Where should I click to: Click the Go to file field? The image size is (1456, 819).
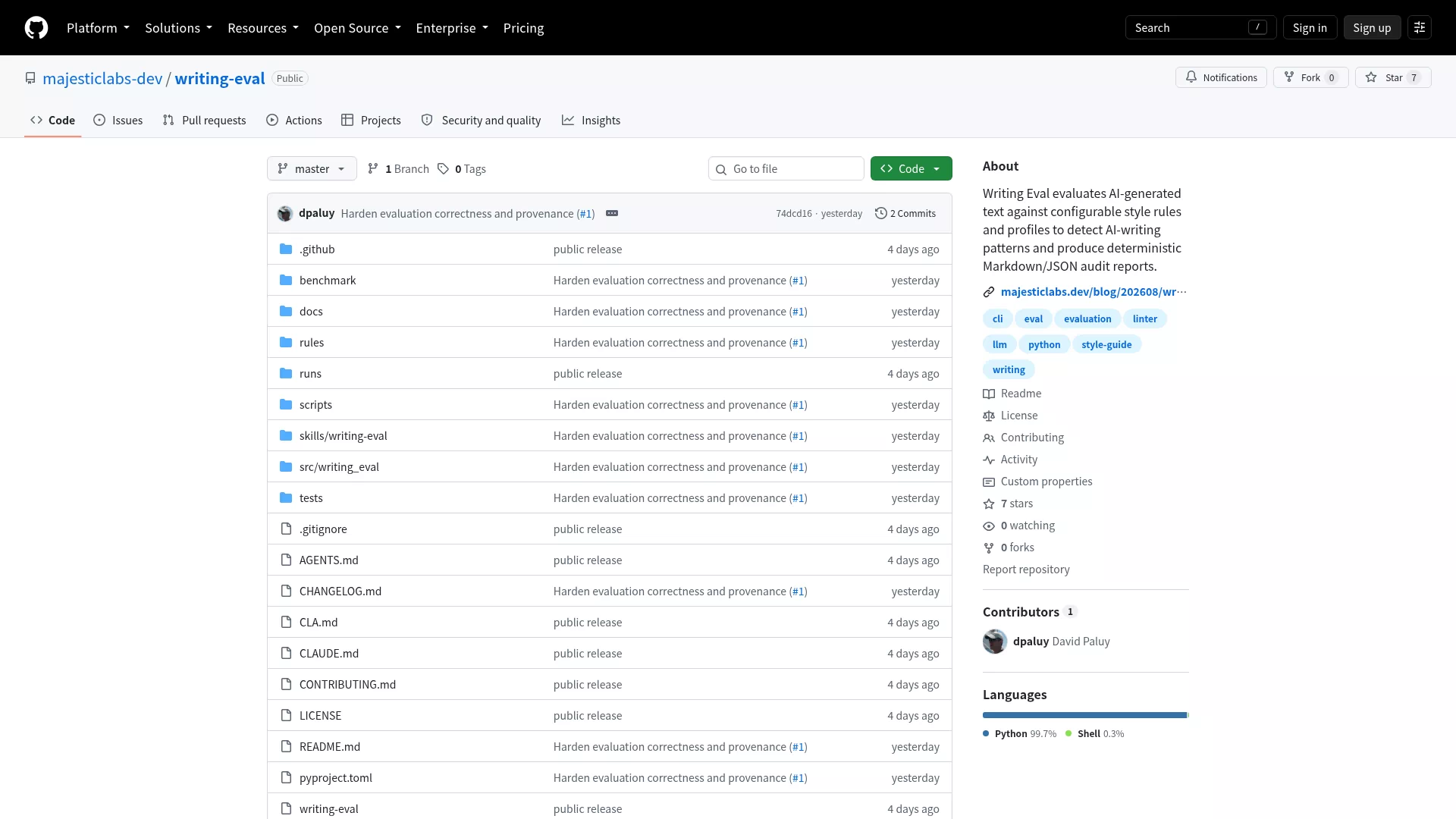coord(786,169)
